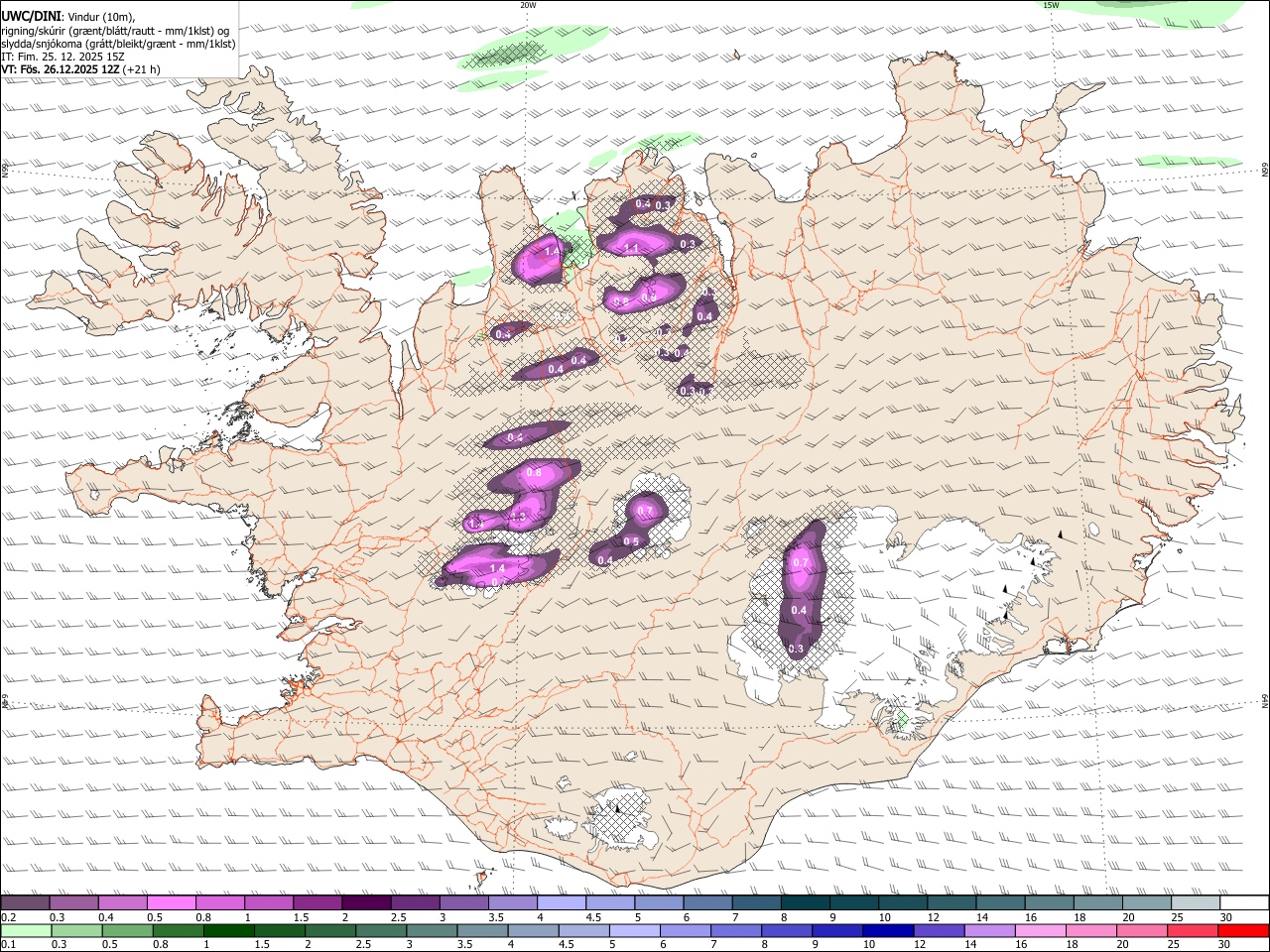Click the 'slydda/snjókoma' legend description line
The image size is (1270, 952).
[x=118, y=44]
